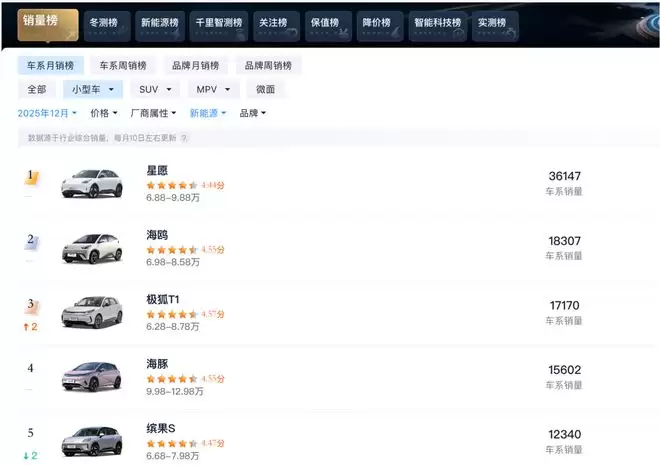
Task: Expand the 厂商属性 filter dropdown
Action: pyautogui.click(x=153, y=114)
